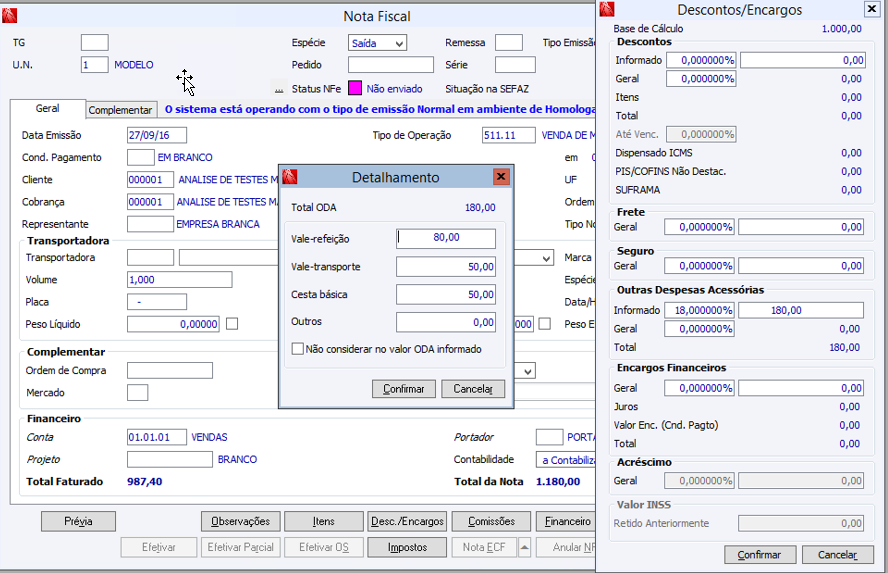This screenshot has width=888, height=573.
Task: Click the Peso Líquido field
Action: tap(173, 324)
